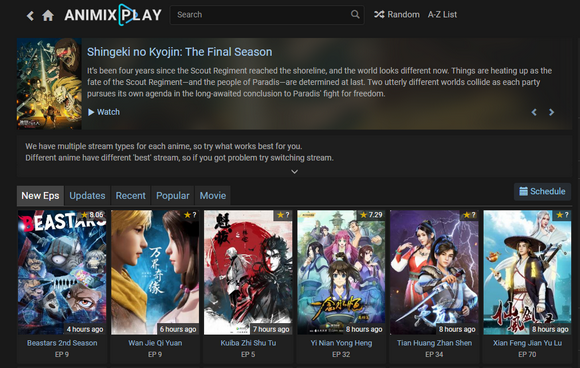Open a Random anime

pos(397,14)
